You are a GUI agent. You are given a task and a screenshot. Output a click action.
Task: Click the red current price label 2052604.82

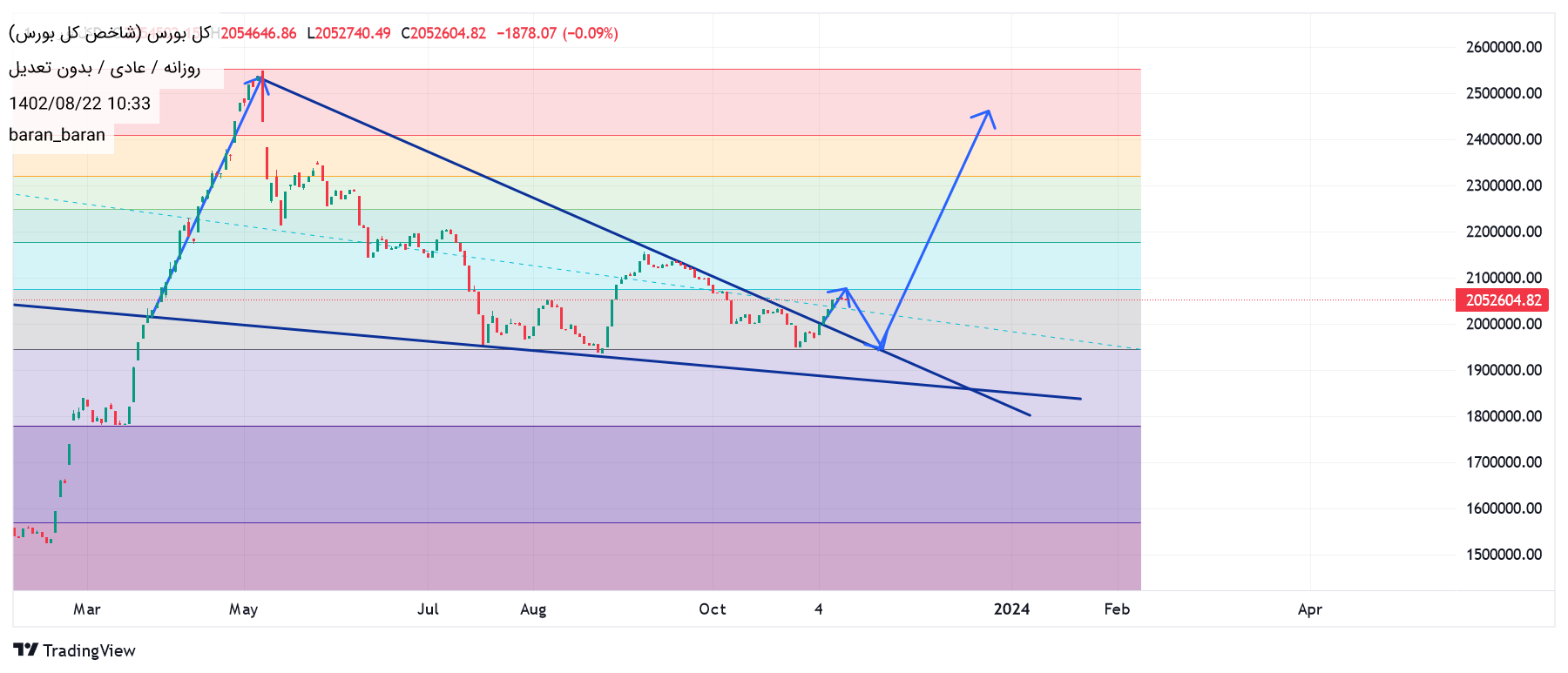pos(1503,300)
